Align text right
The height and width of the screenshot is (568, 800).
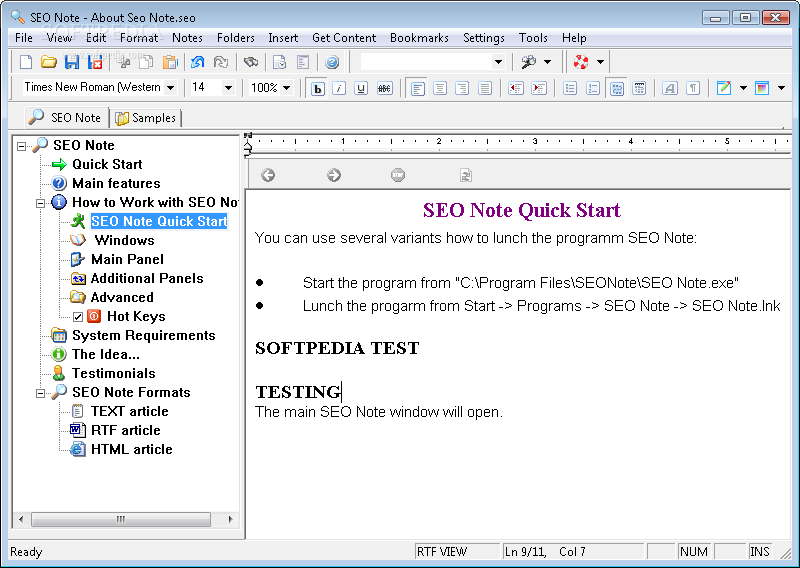pyautogui.click(x=462, y=88)
